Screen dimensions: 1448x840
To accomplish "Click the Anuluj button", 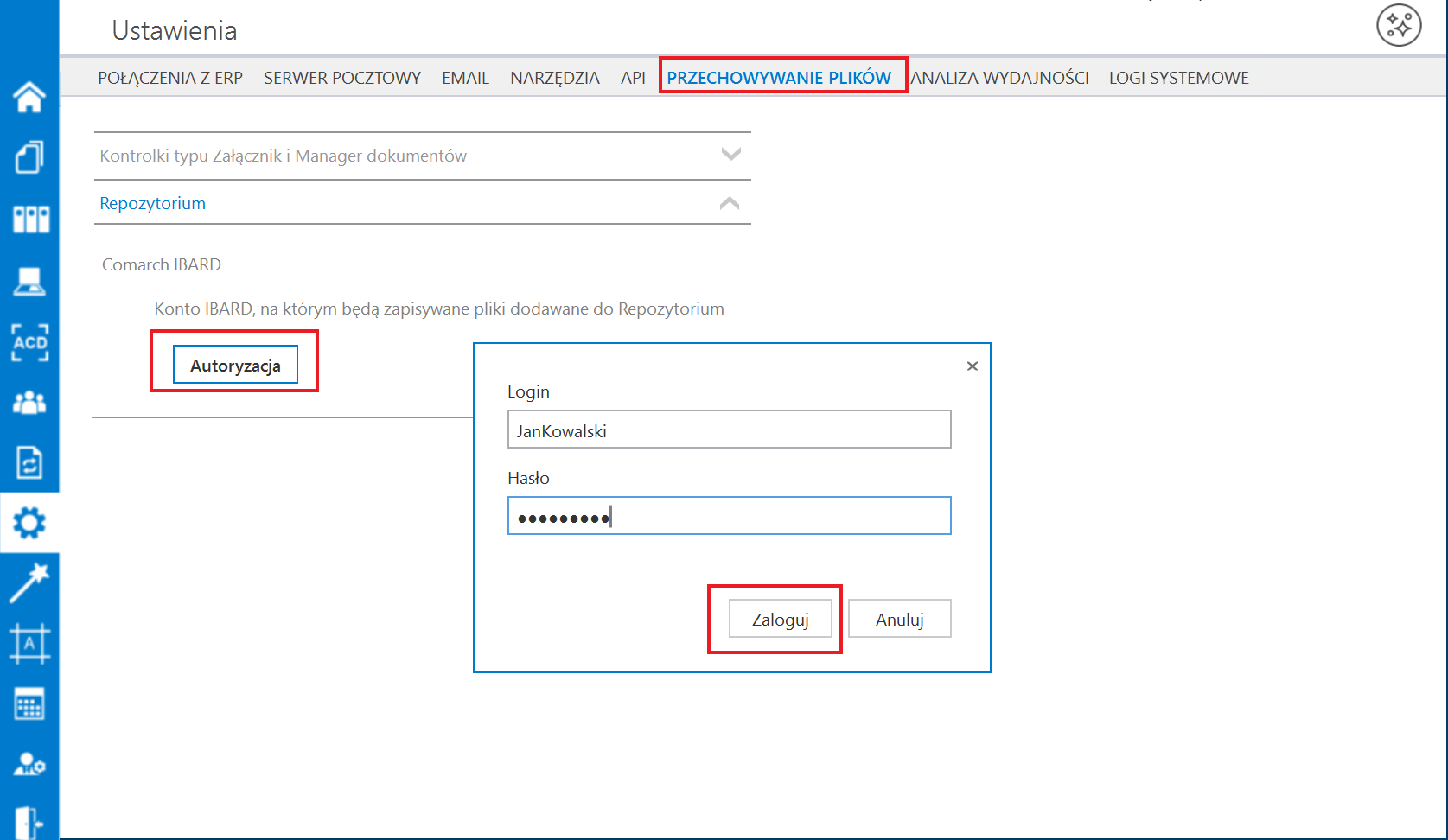I will coord(900,619).
